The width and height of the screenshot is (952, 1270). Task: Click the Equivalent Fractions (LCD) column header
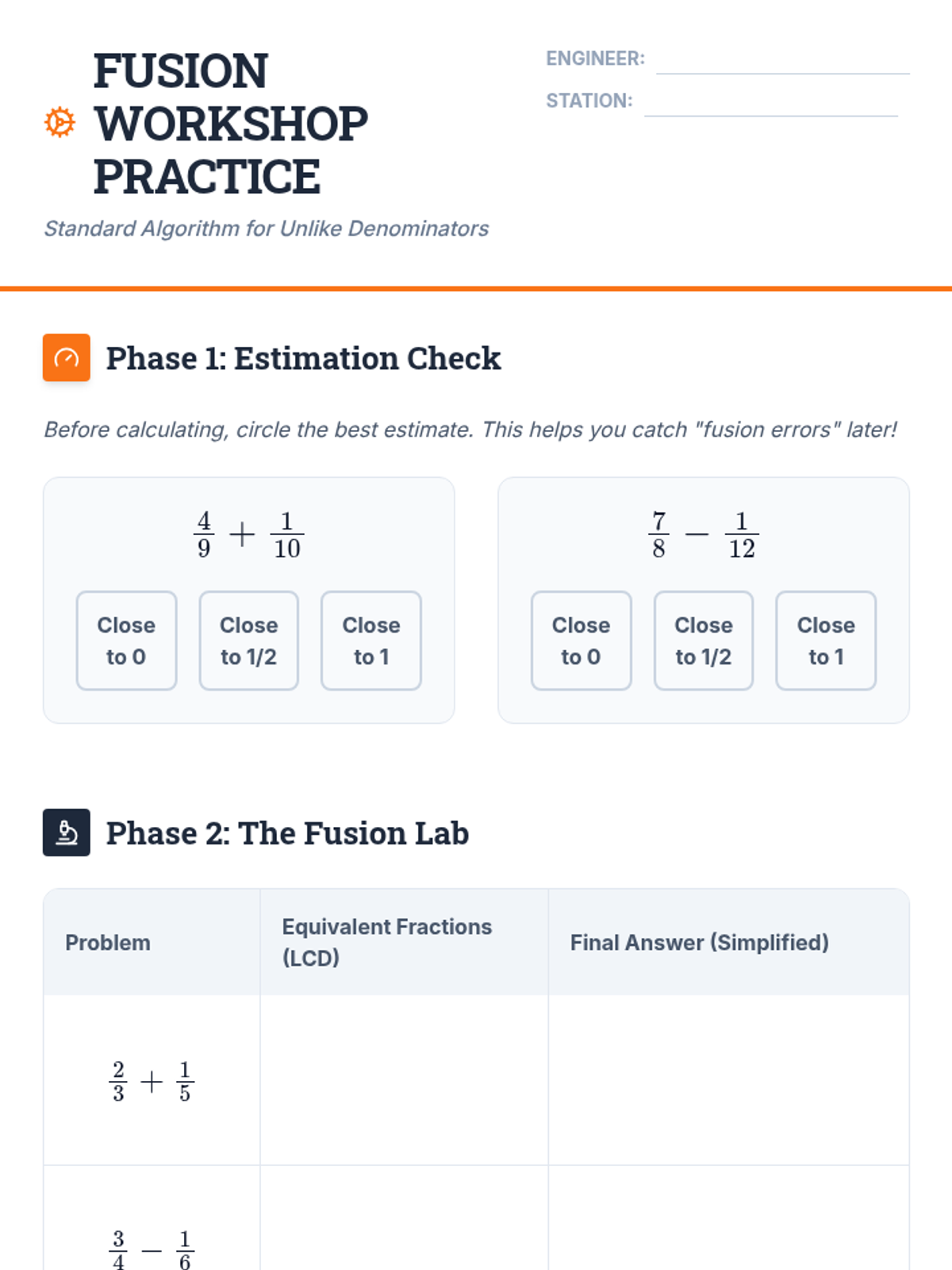387,943
